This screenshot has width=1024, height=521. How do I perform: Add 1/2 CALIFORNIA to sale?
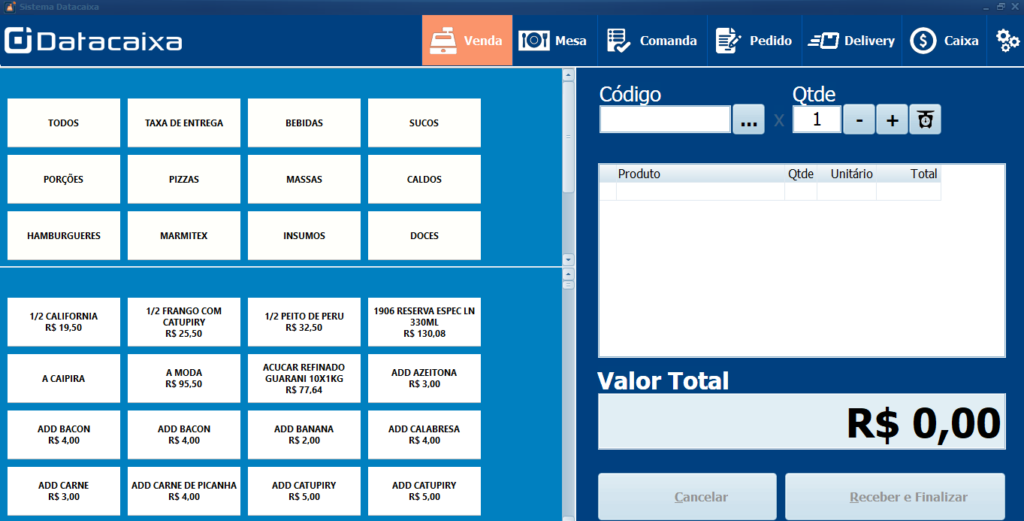click(63, 322)
